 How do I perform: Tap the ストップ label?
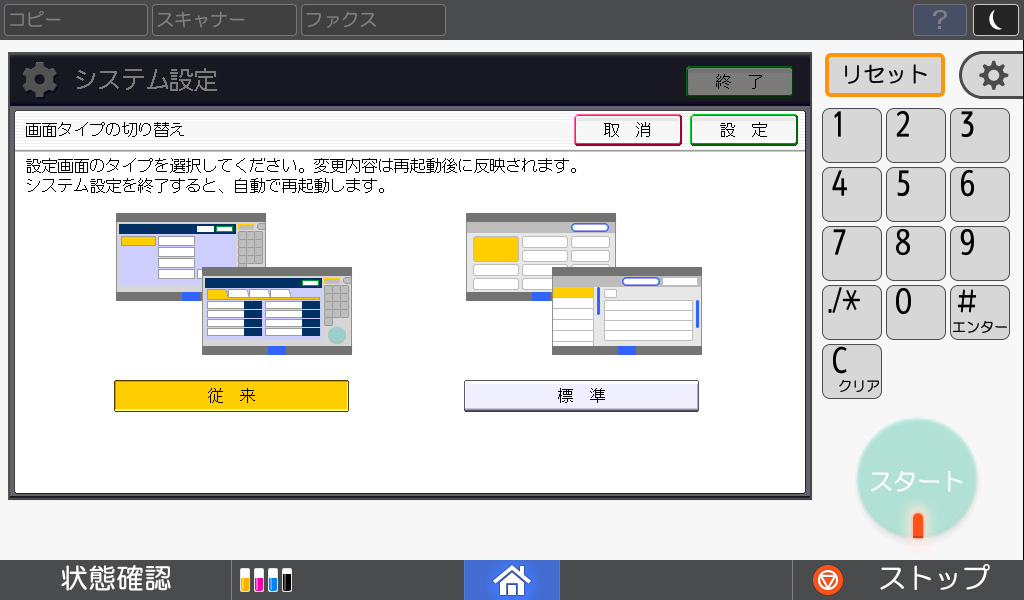(x=934, y=580)
